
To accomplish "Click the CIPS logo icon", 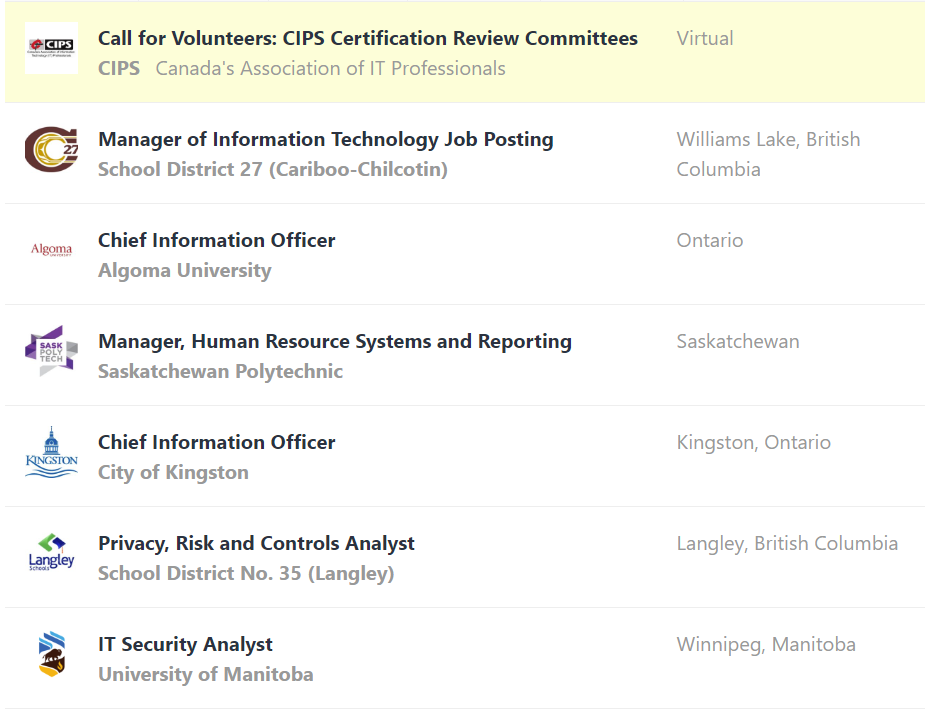I will click(51, 48).
